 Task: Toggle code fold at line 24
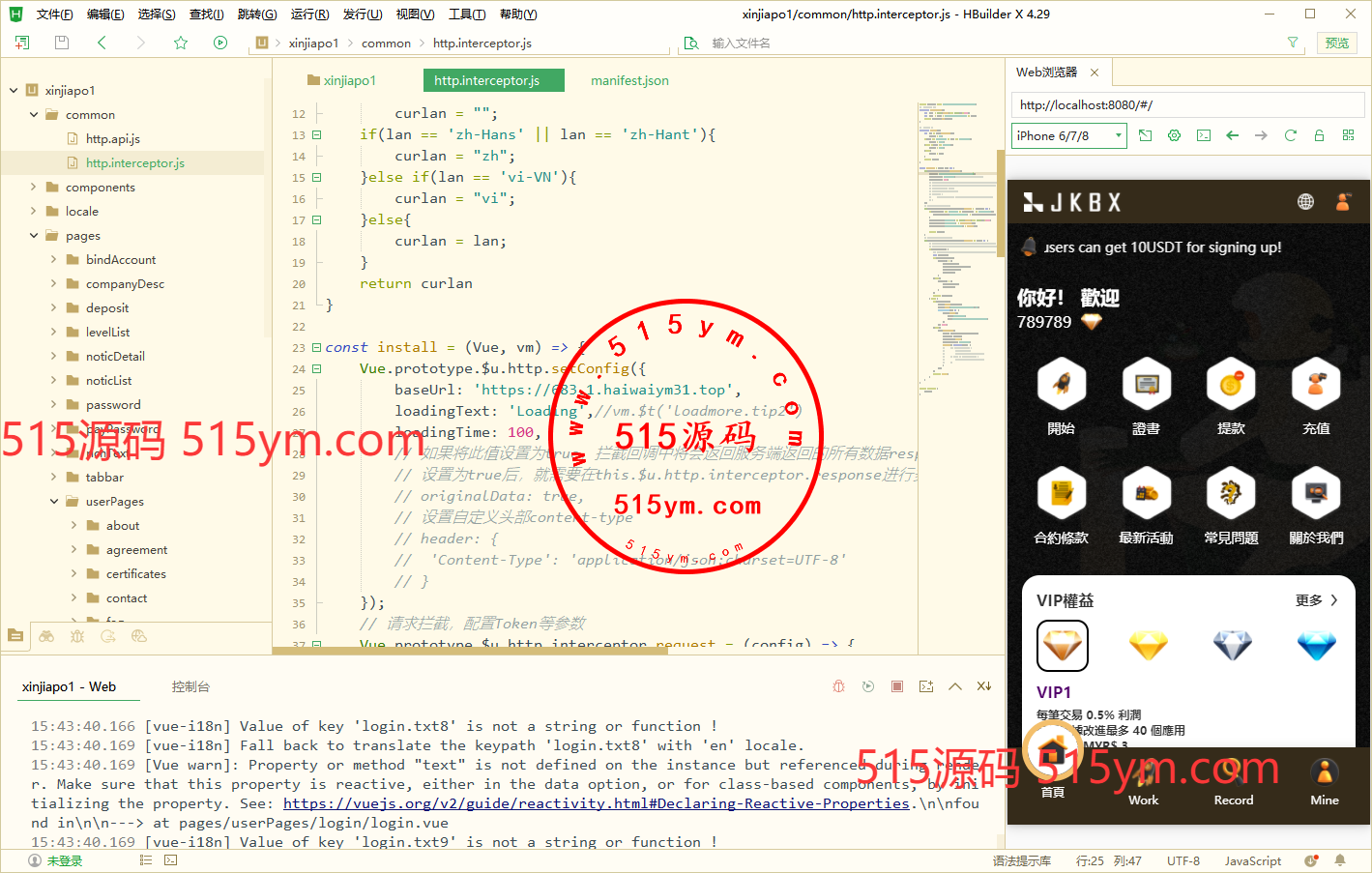[316, 369]
